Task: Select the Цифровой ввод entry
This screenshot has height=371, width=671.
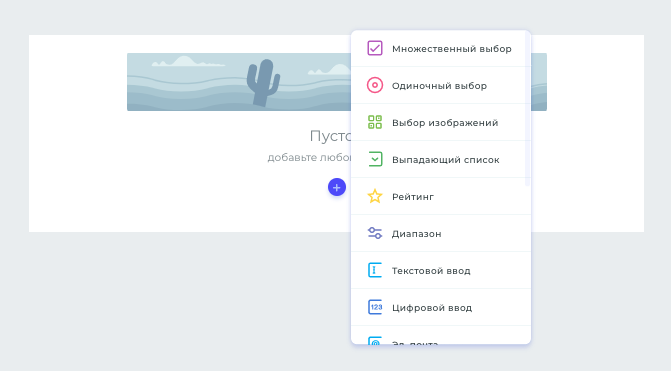Action: pos(441,307)
